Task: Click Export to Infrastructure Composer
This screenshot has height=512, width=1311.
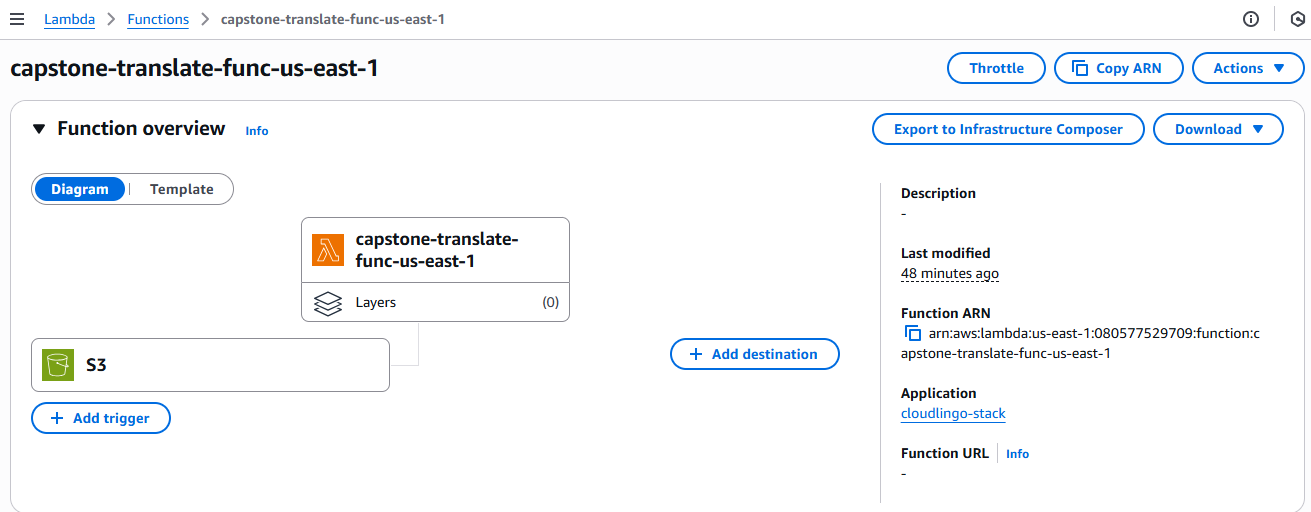Action: [1008, 129]
